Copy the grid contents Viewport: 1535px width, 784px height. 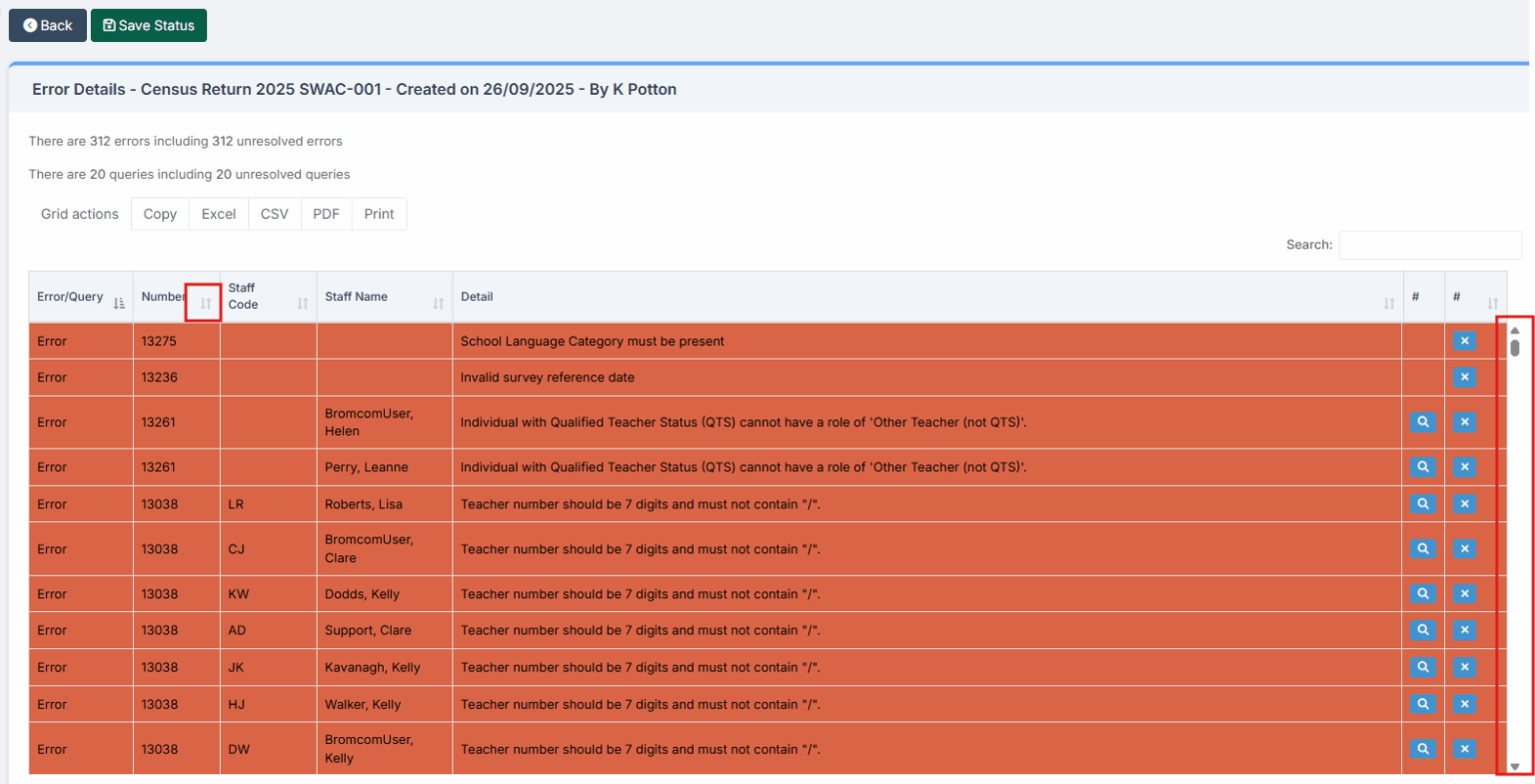tap(160, 214)
